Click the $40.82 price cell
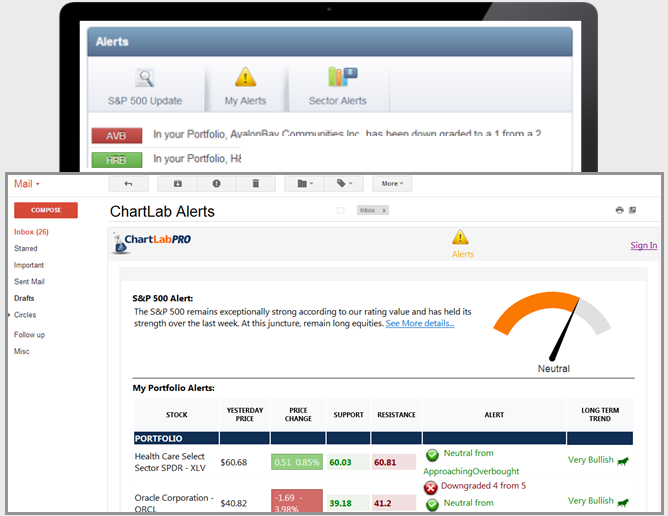 coord(233,503)
